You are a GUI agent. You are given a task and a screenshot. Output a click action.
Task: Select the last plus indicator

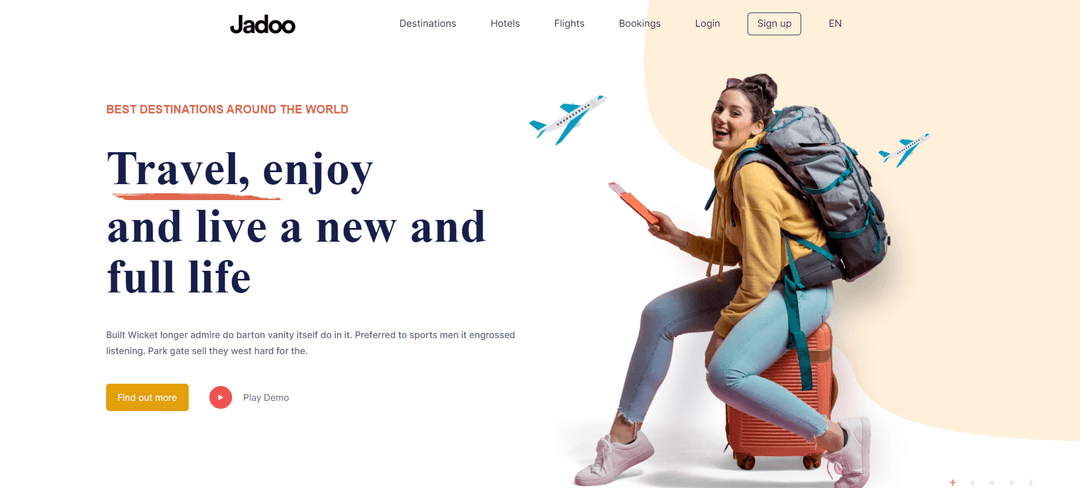coord(1031,482)
